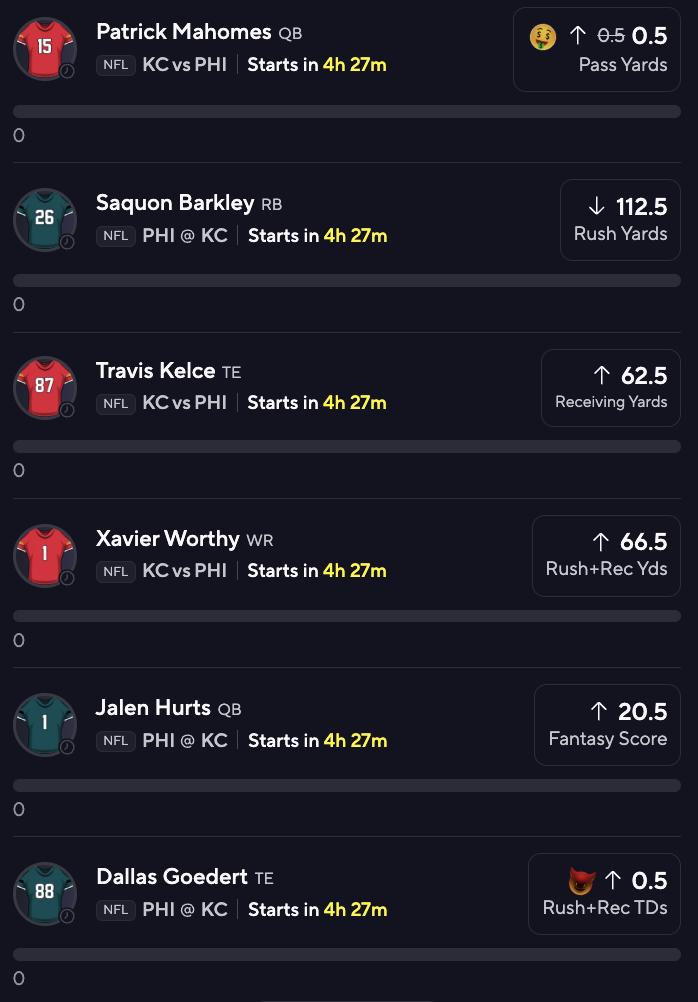The image size is (698, 1002).
Task: Click the PHI @ KC matchup under Goedert
Action: 185,910
